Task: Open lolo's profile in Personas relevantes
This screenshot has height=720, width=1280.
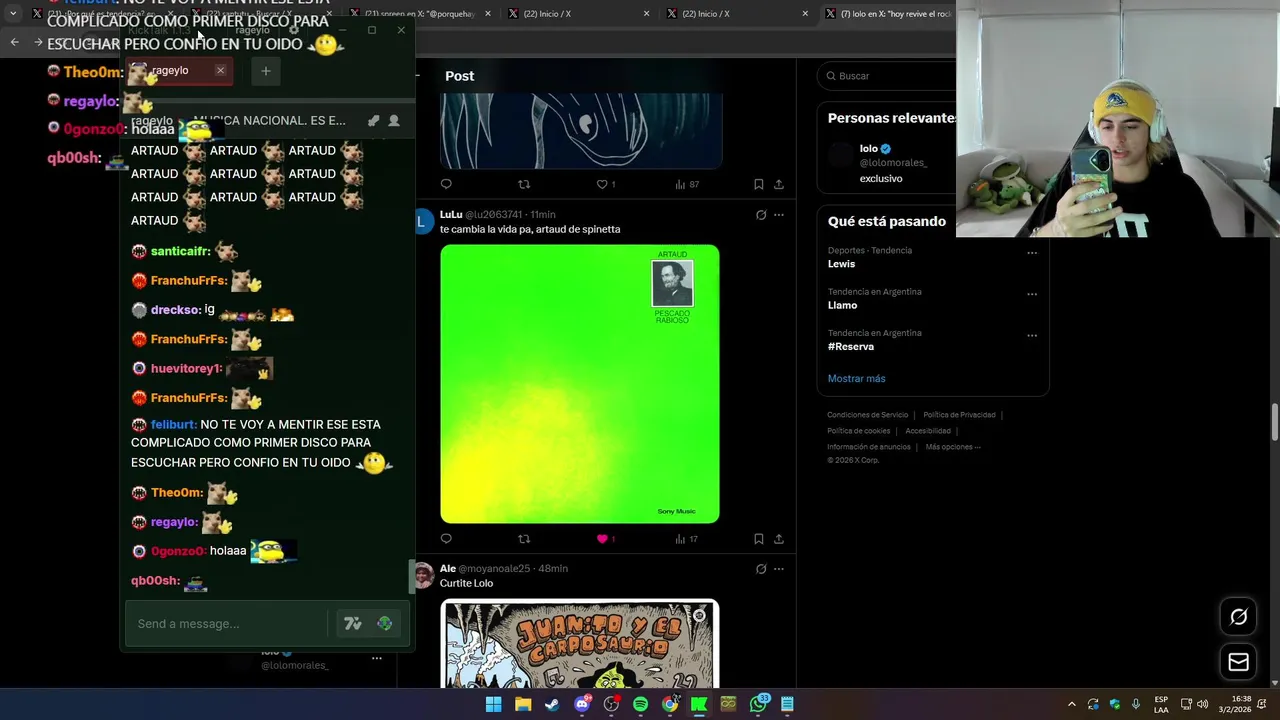Action: click(x=868, y=149)
